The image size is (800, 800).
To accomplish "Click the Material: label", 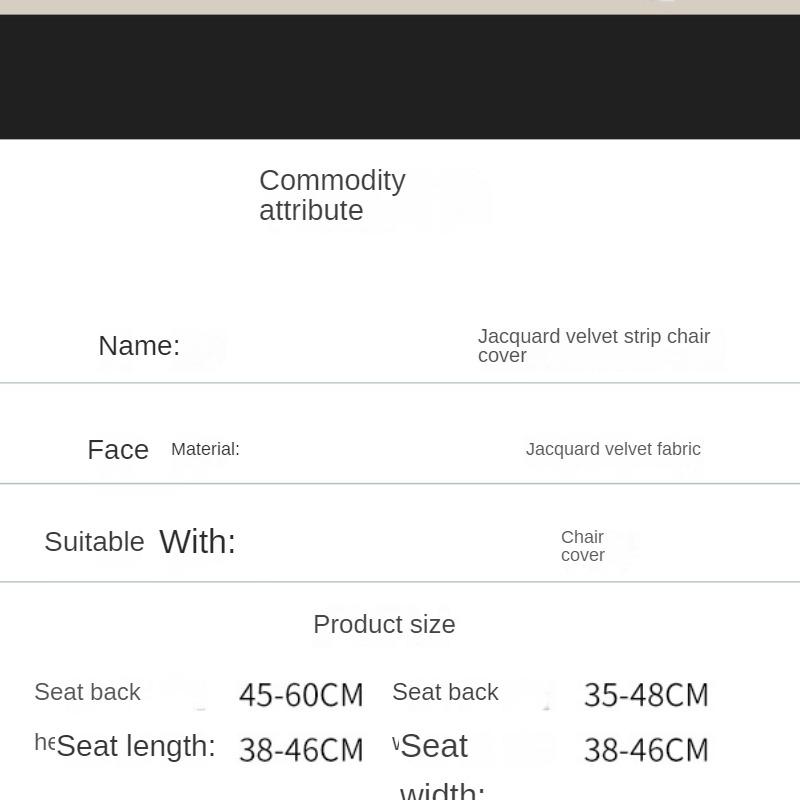I will click(x=205, y=450).
